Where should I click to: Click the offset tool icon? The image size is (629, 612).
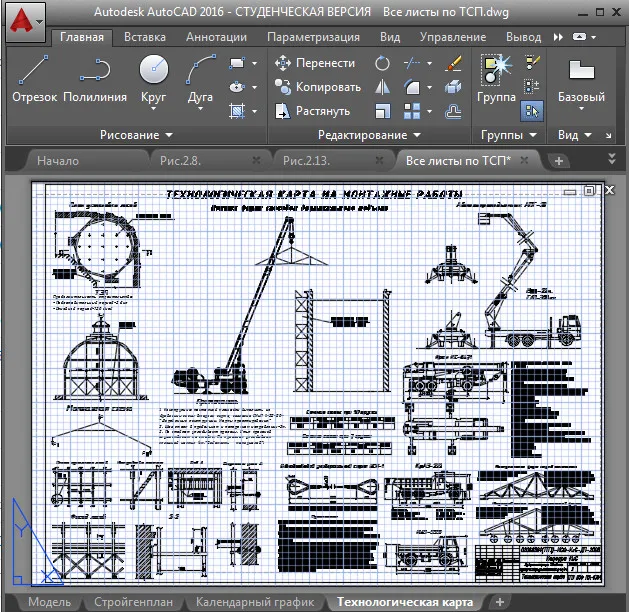(453, 111)
